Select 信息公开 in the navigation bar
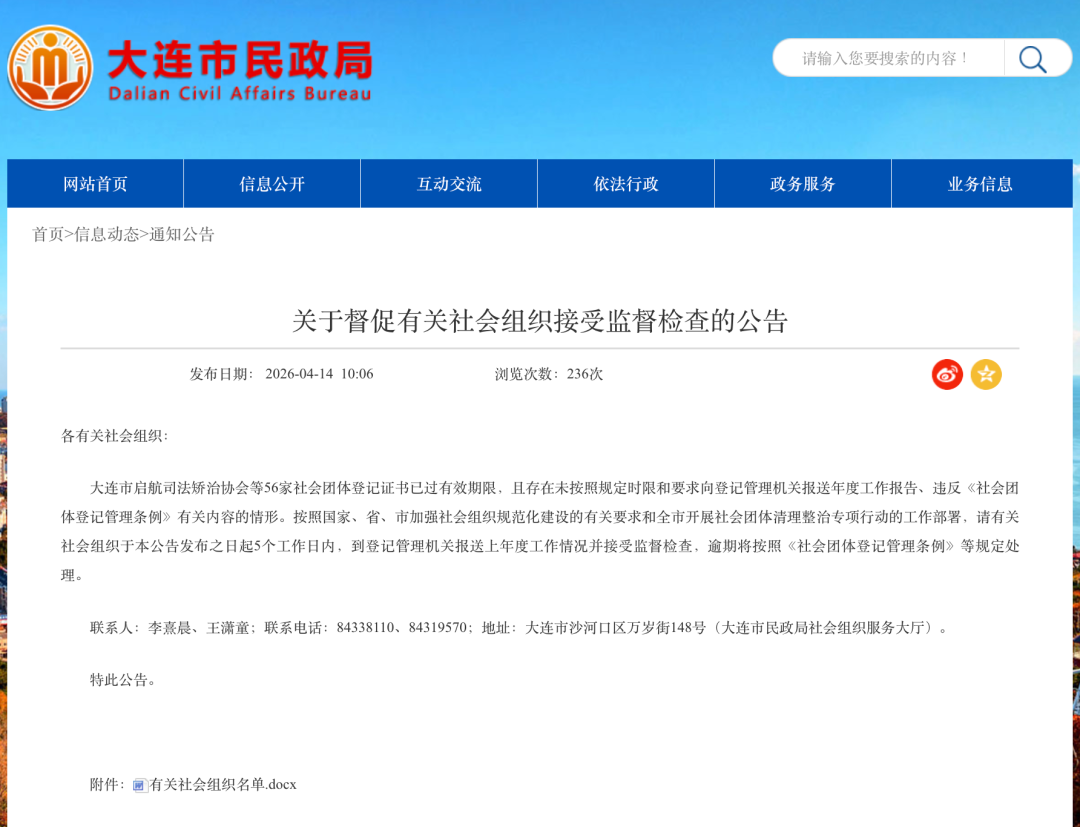The width and height of the screenshot is (1080, 827). coord(272,184)
